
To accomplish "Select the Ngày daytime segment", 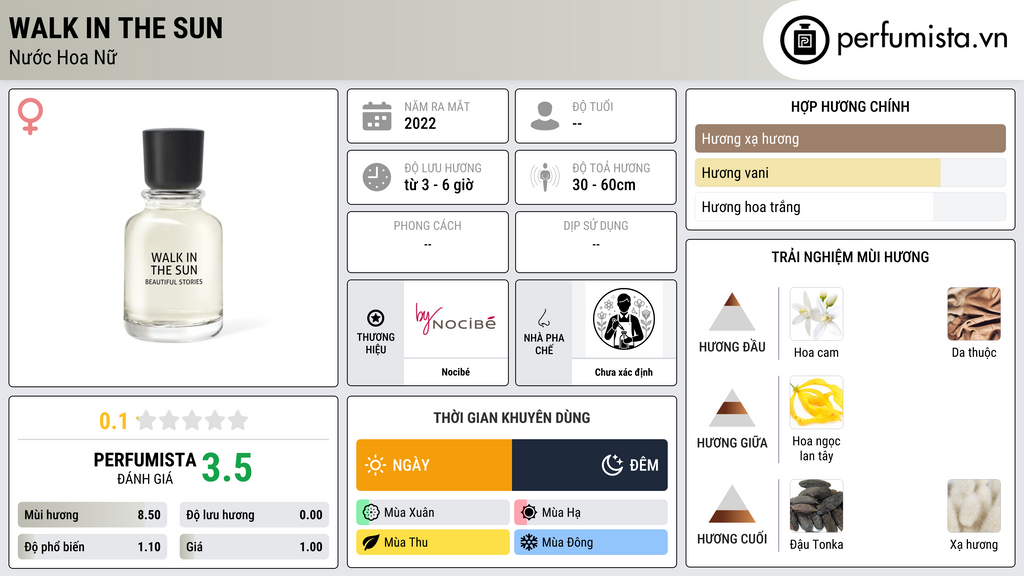I will [x=434, y=465].
